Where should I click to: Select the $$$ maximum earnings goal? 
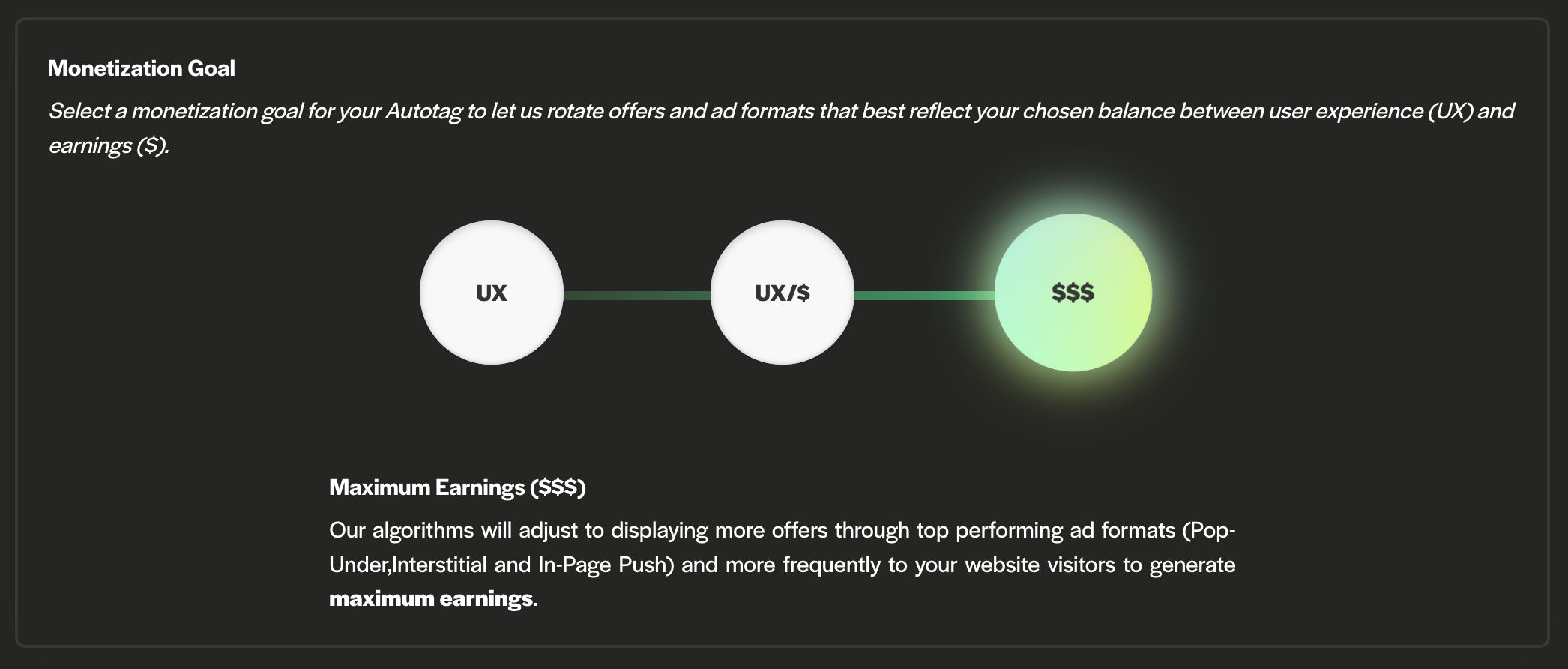pyautogui.click(x=1073, y=292)
